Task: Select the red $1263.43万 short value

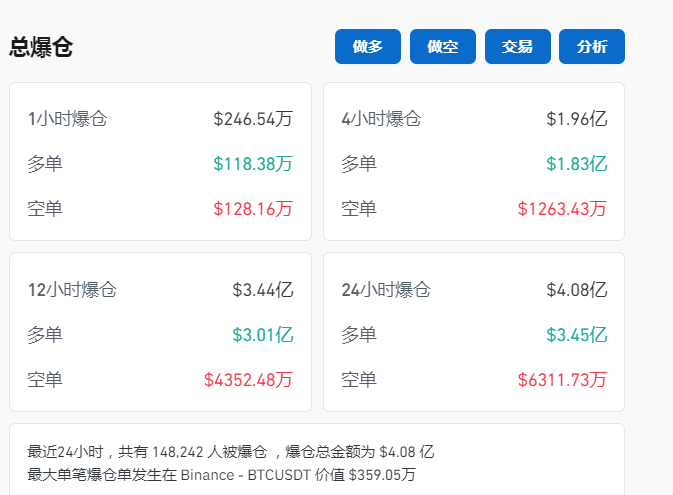Action: (562, 209)
